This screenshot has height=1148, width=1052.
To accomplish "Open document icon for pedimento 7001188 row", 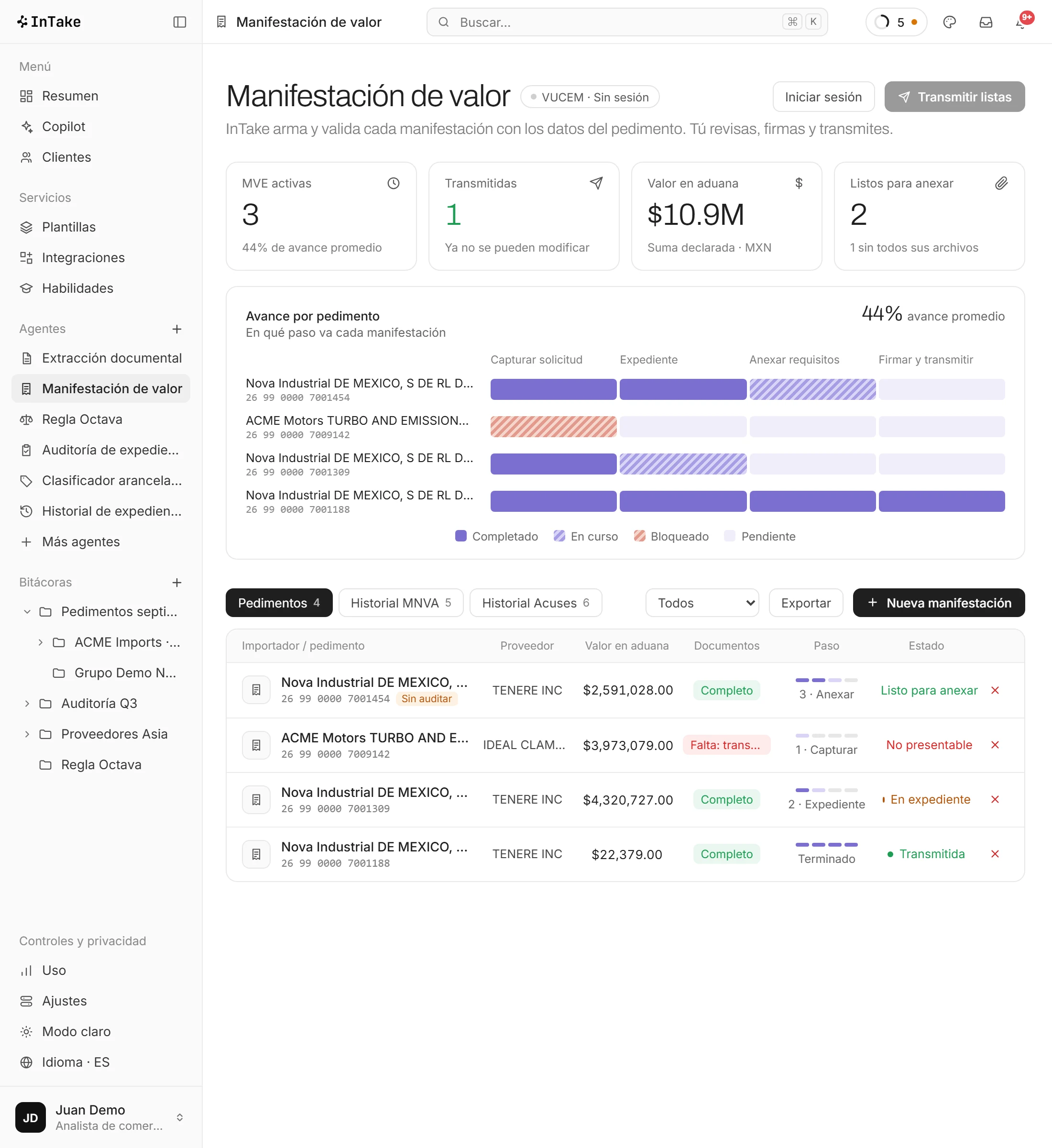I will (256, 854).
